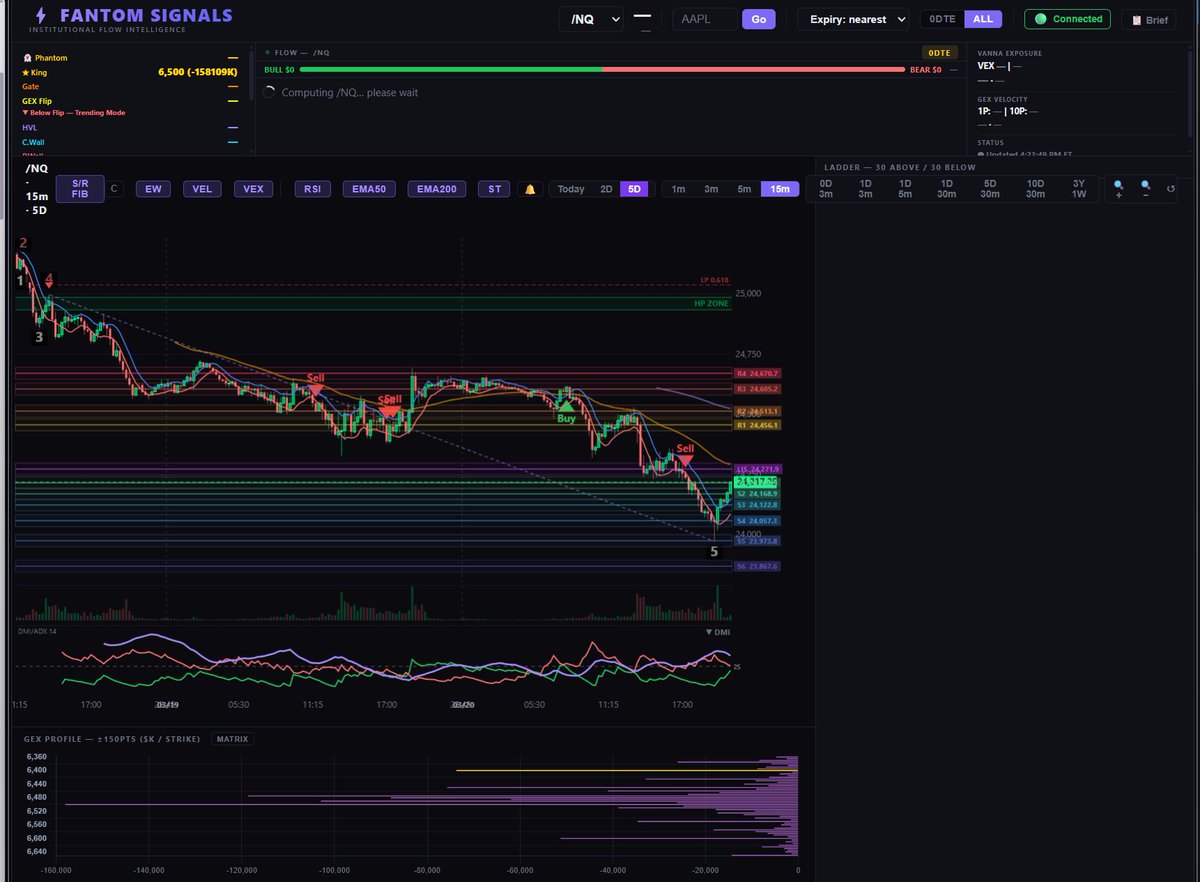The image size is (1200, 882).
Task: Select the 2D range tab
Action: 606,189
